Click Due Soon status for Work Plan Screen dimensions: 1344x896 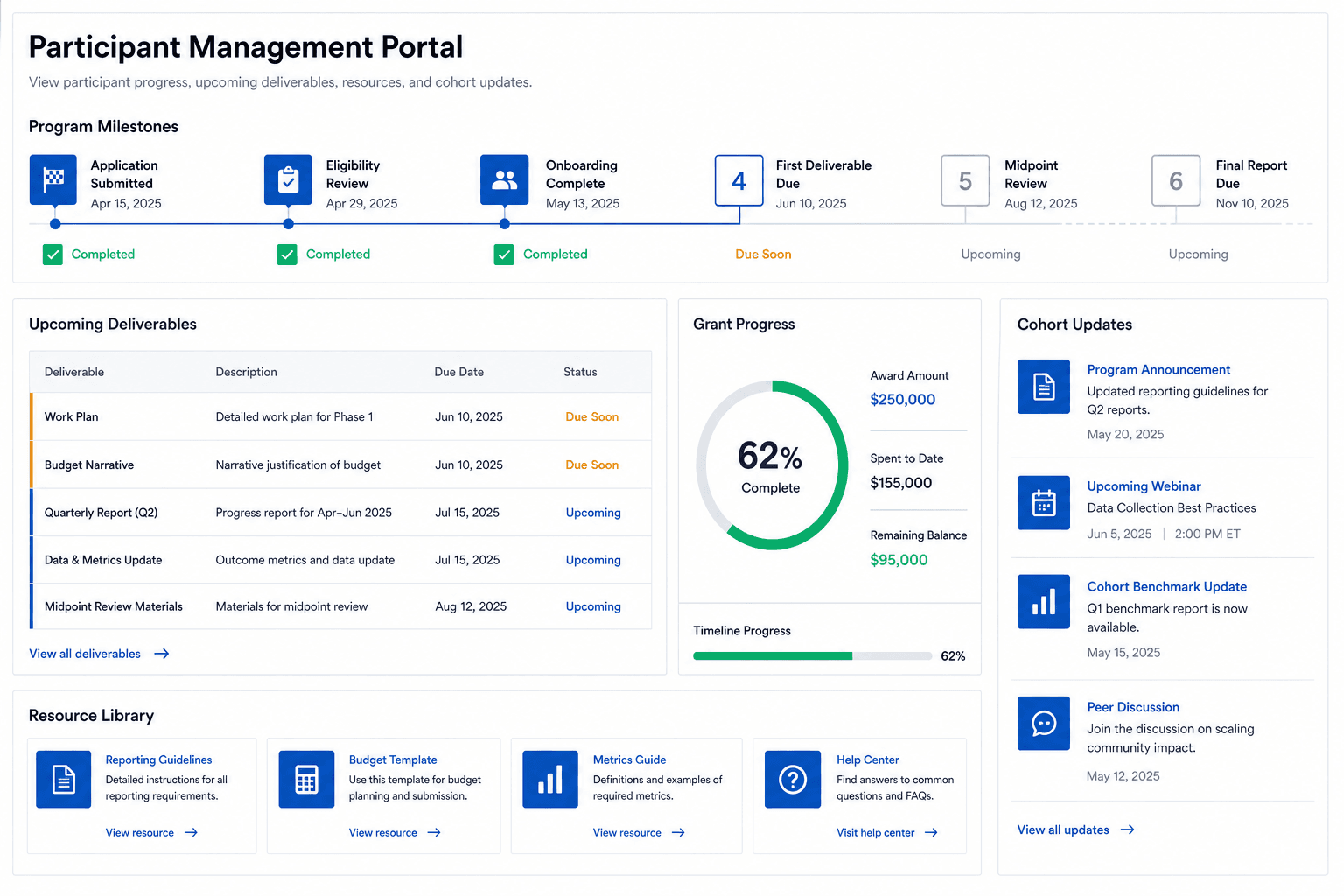pos(591,417)
